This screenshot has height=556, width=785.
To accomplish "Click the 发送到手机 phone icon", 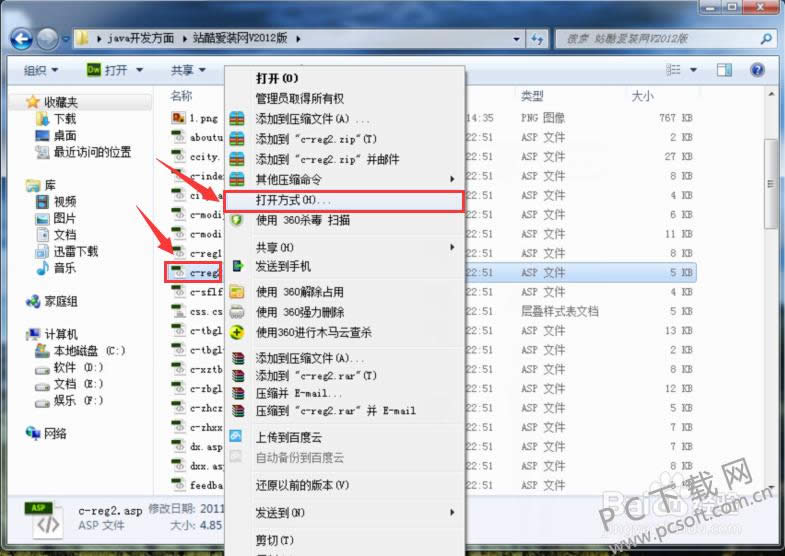I will click(237, 266).
